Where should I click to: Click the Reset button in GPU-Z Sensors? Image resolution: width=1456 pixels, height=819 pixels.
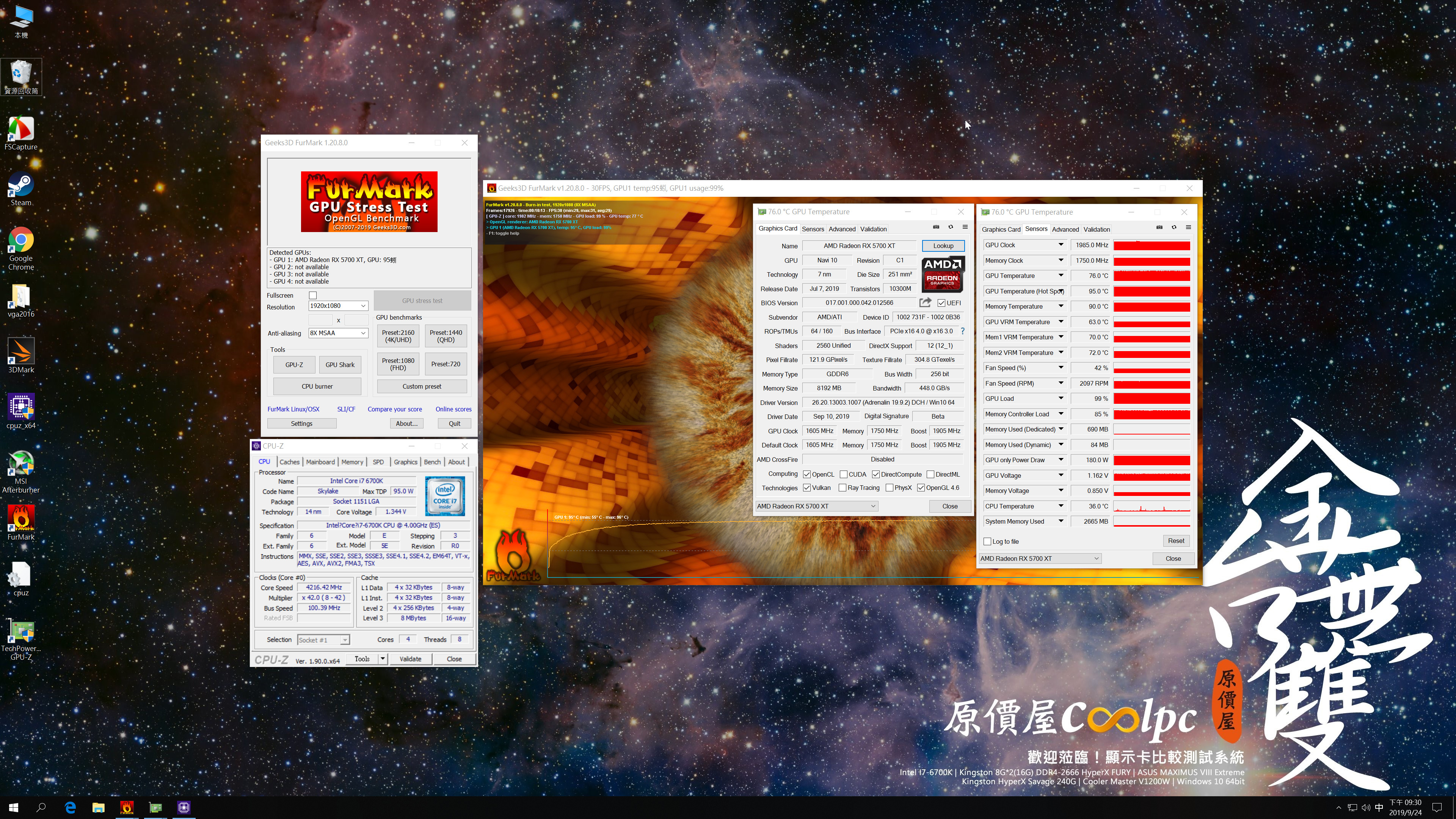(x=1176, y=541)
